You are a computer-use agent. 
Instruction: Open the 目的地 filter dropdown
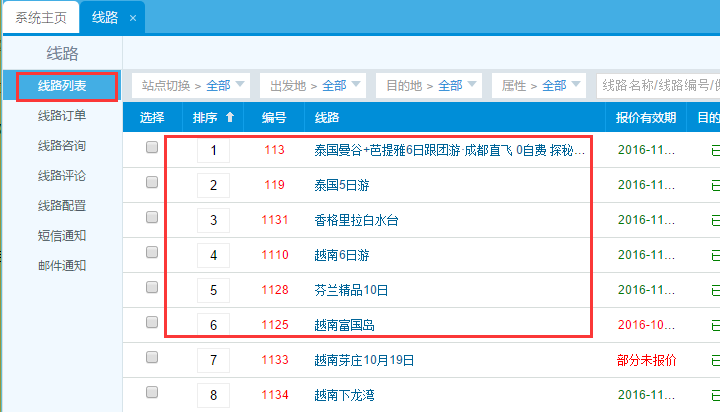click(x=428, y=85)
